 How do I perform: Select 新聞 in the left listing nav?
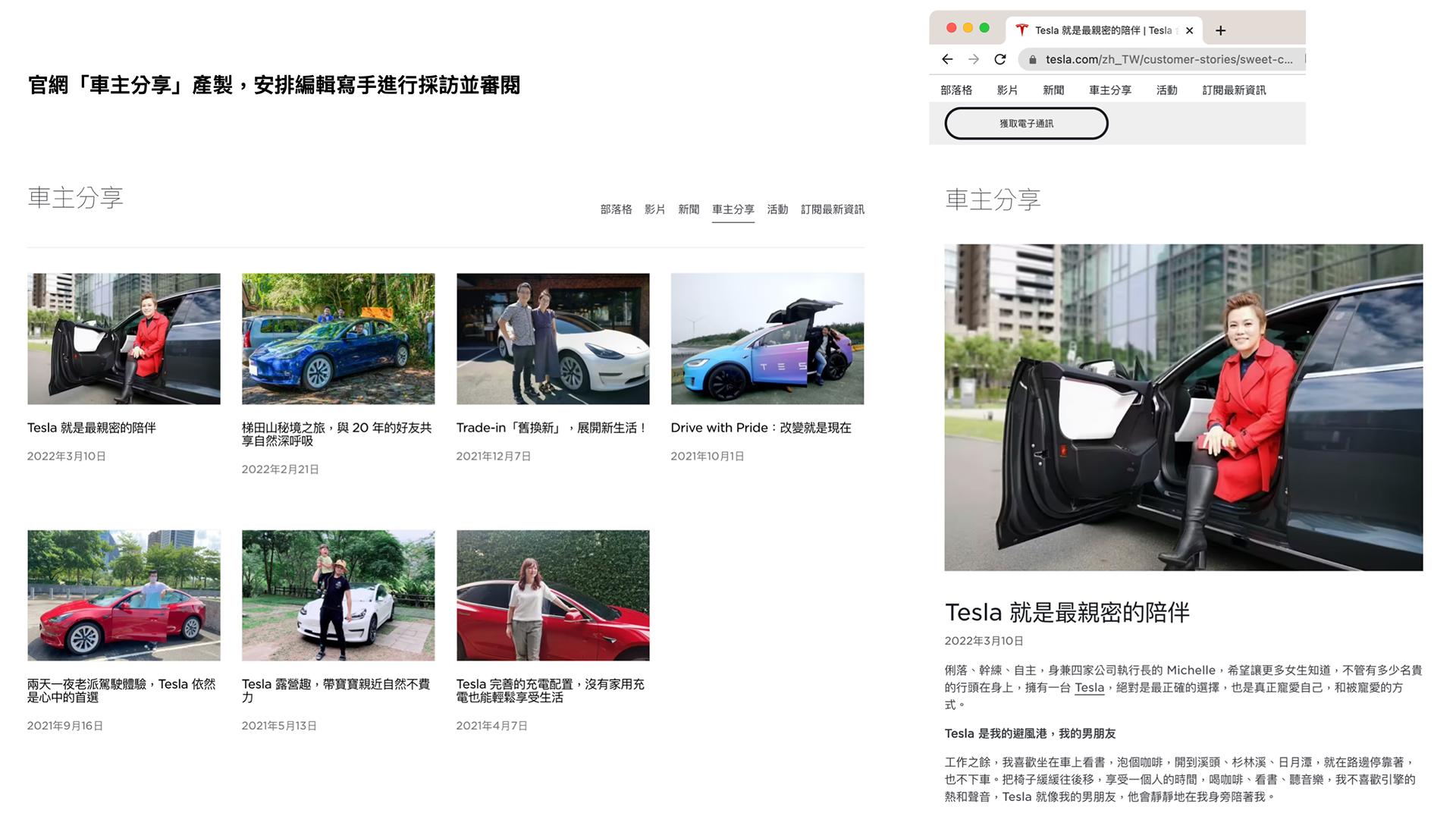tap(689, 209)
